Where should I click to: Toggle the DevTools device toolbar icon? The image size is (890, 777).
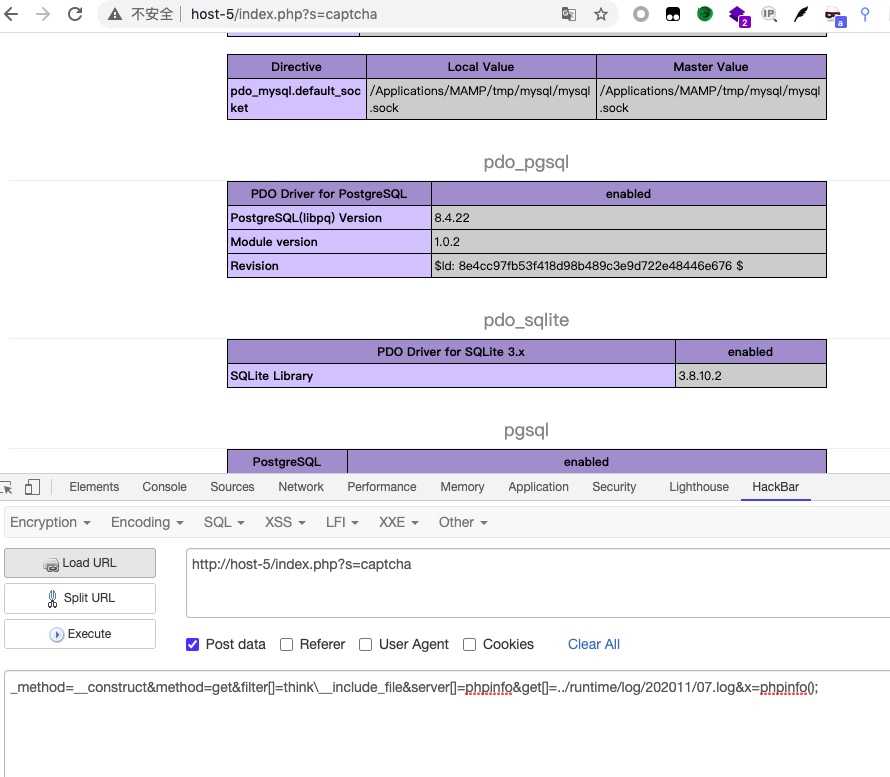pyautogui.click(x=32, y=487)
